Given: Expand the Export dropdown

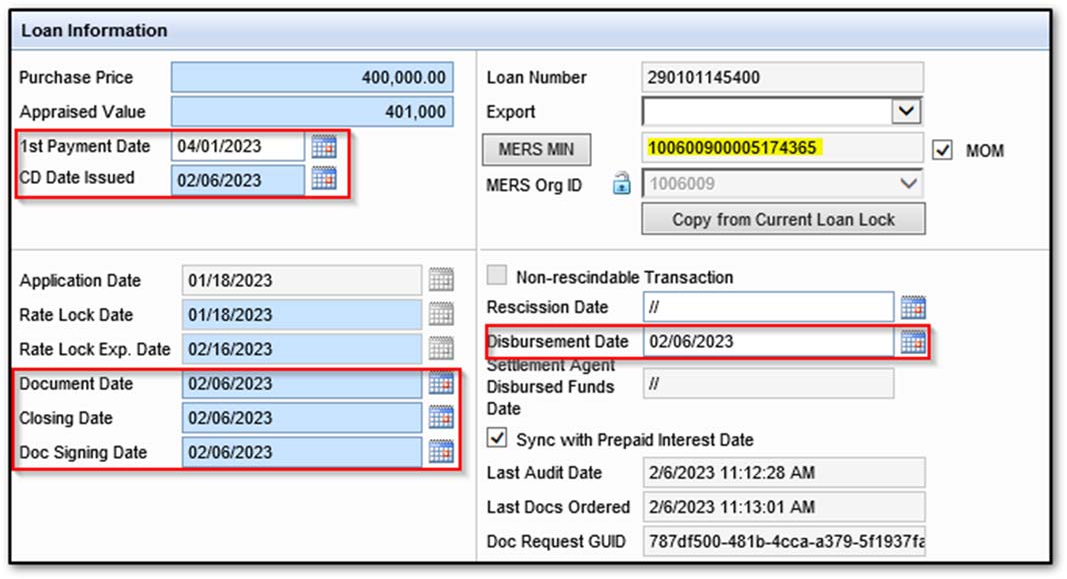Looking at the screenshot, I should [906, 111].
